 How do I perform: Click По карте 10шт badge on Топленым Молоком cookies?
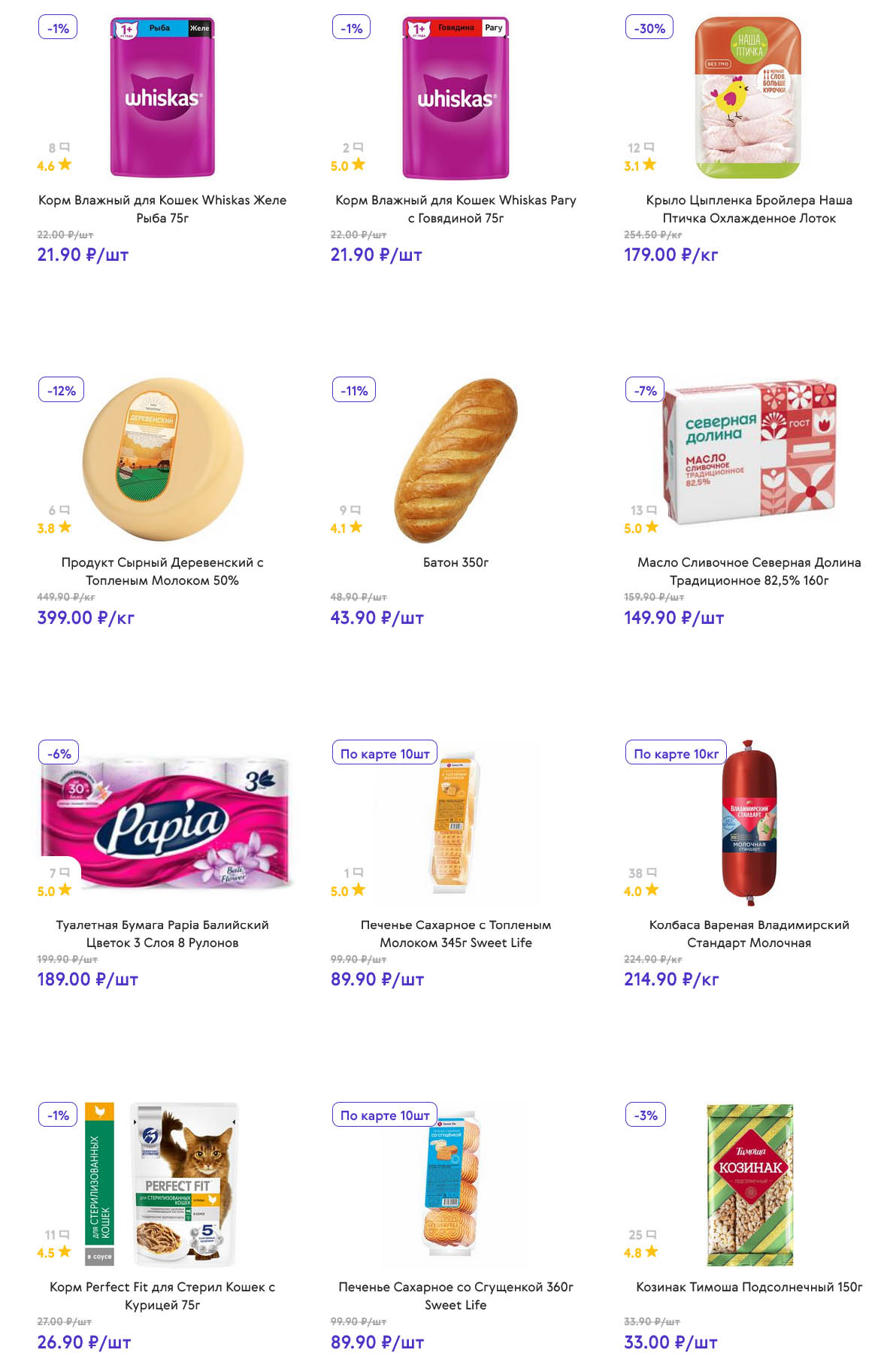pos(385,753)
